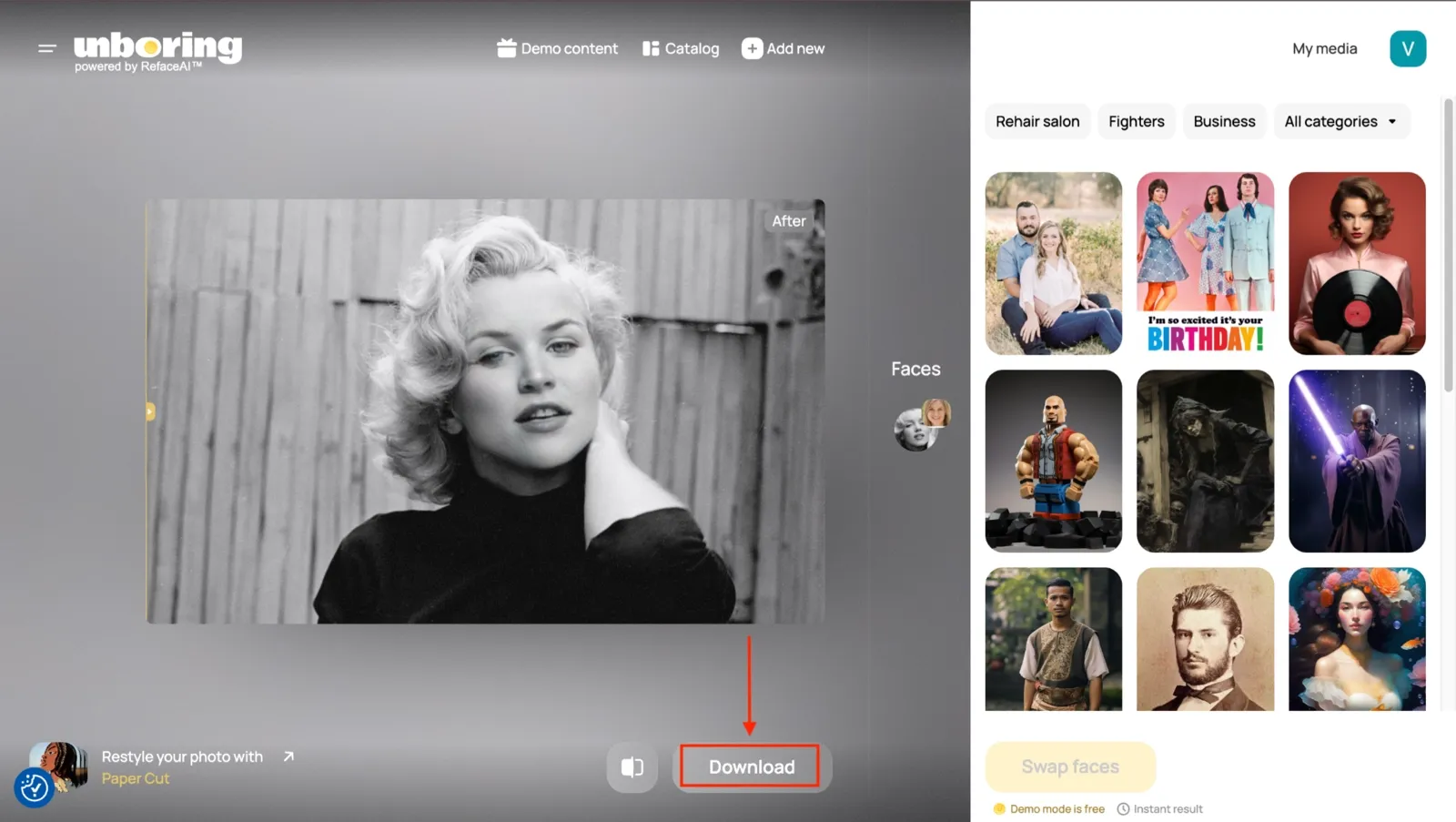Open the Paper Cut restyle arrow link

(x=288, y=756)
